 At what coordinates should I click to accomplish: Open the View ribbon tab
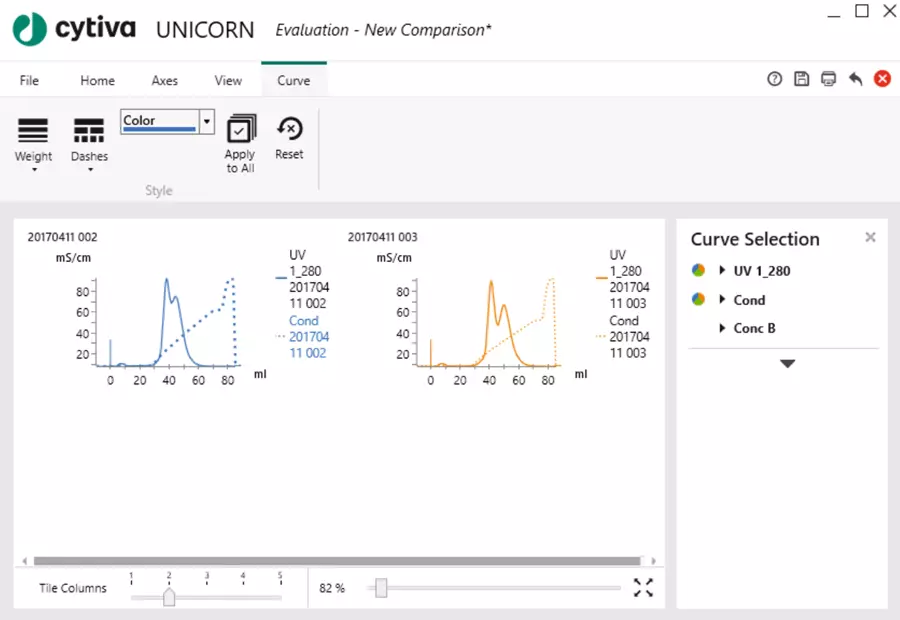click(x=227, y=80)
